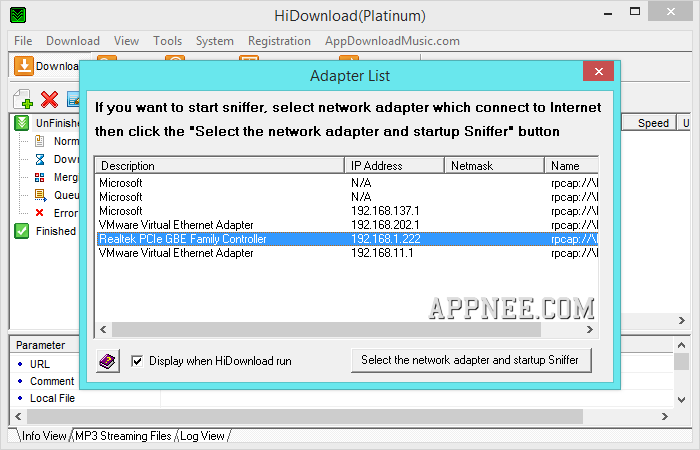Screen dimensions: 700x450
Task: Sort by IP Address column header
Action: [394, 166]
